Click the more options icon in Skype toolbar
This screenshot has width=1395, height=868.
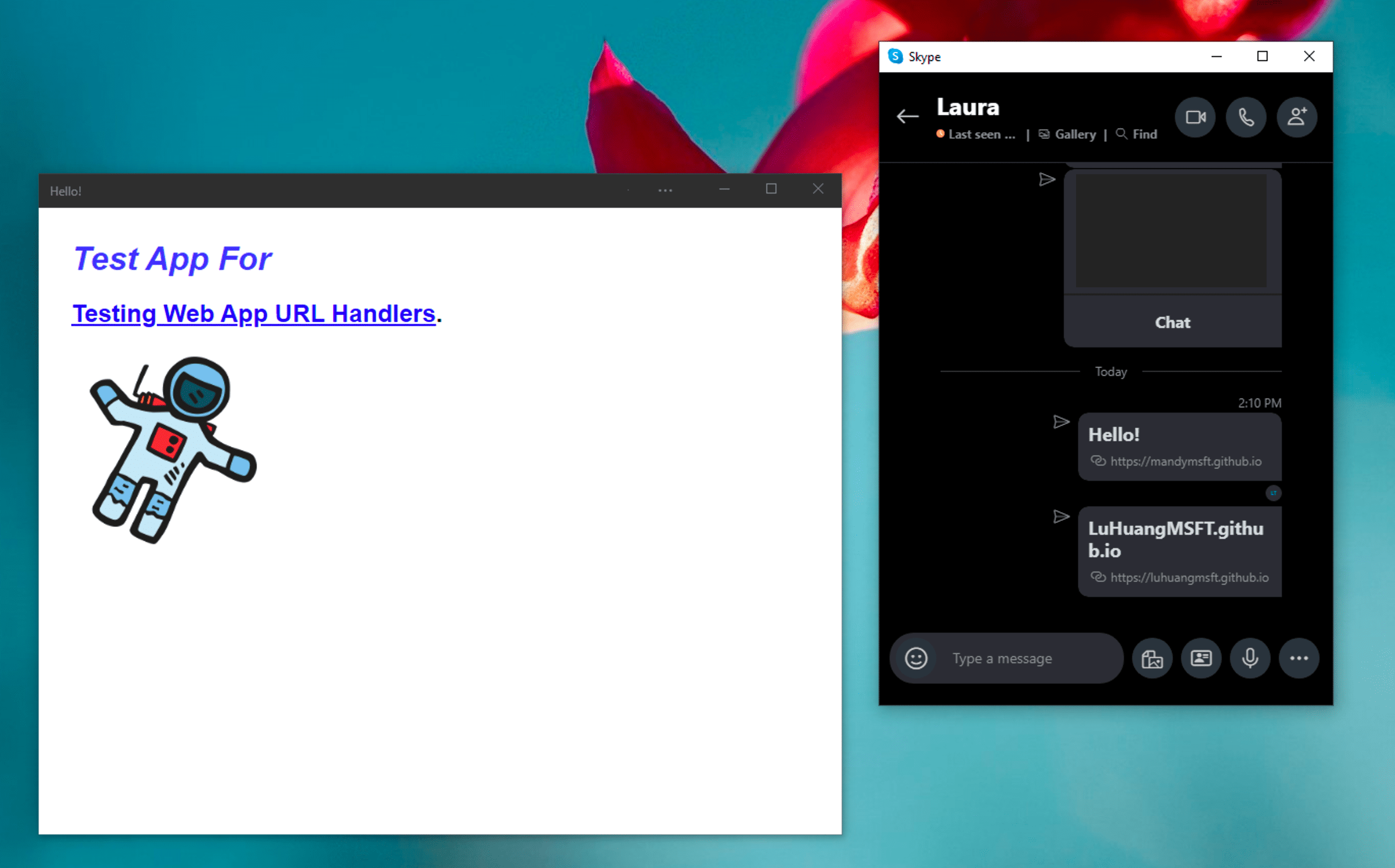(x=1299, y=658)
